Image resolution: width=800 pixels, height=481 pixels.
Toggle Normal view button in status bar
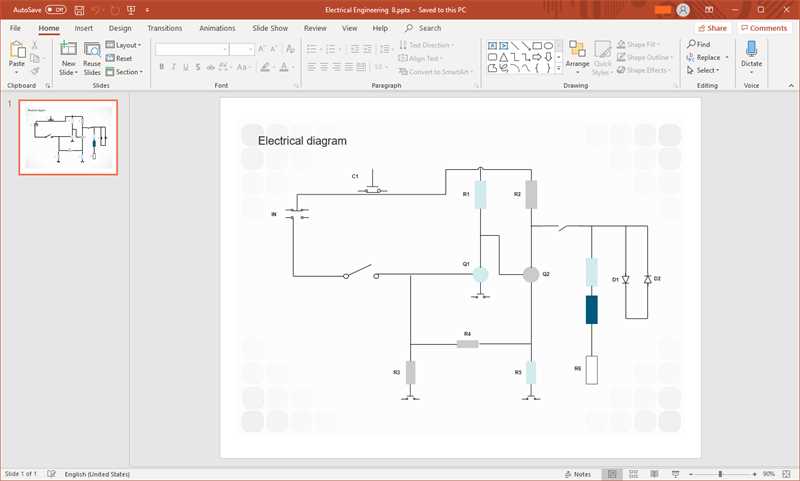(612, 474)
